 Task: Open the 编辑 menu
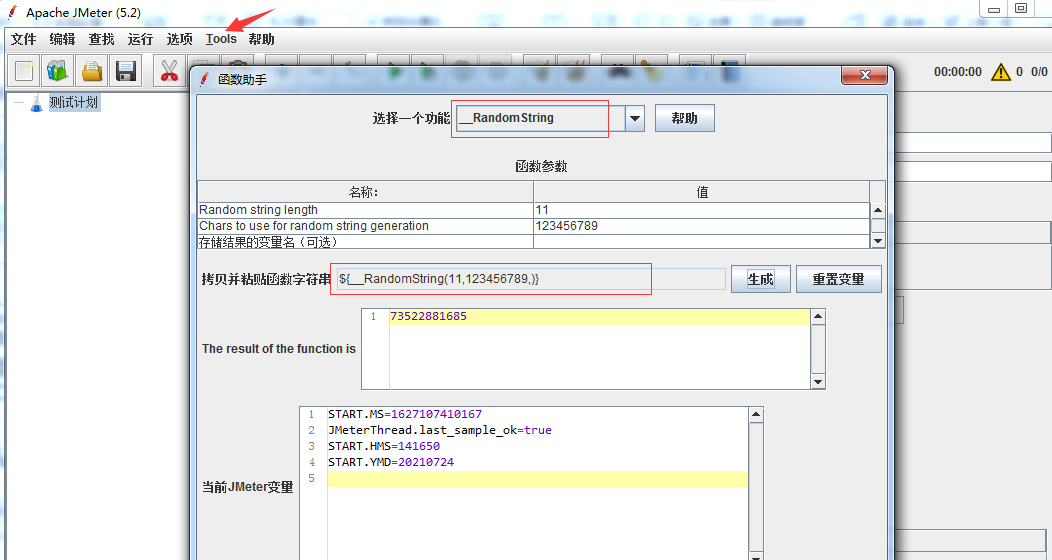pyautogui.click(x=62, y=39)
